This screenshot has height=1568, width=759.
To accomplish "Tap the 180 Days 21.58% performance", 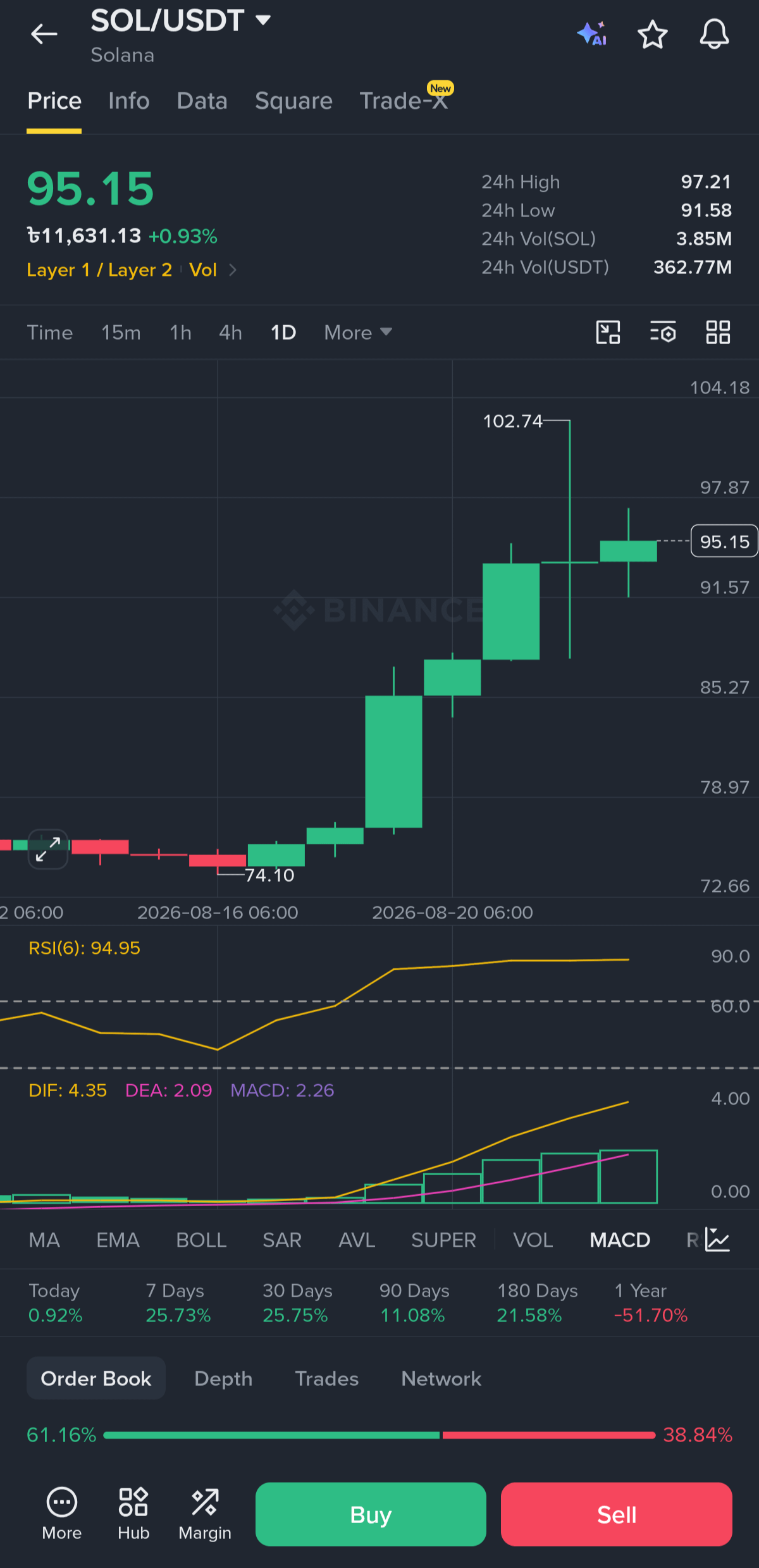I will coord(537,1303).
